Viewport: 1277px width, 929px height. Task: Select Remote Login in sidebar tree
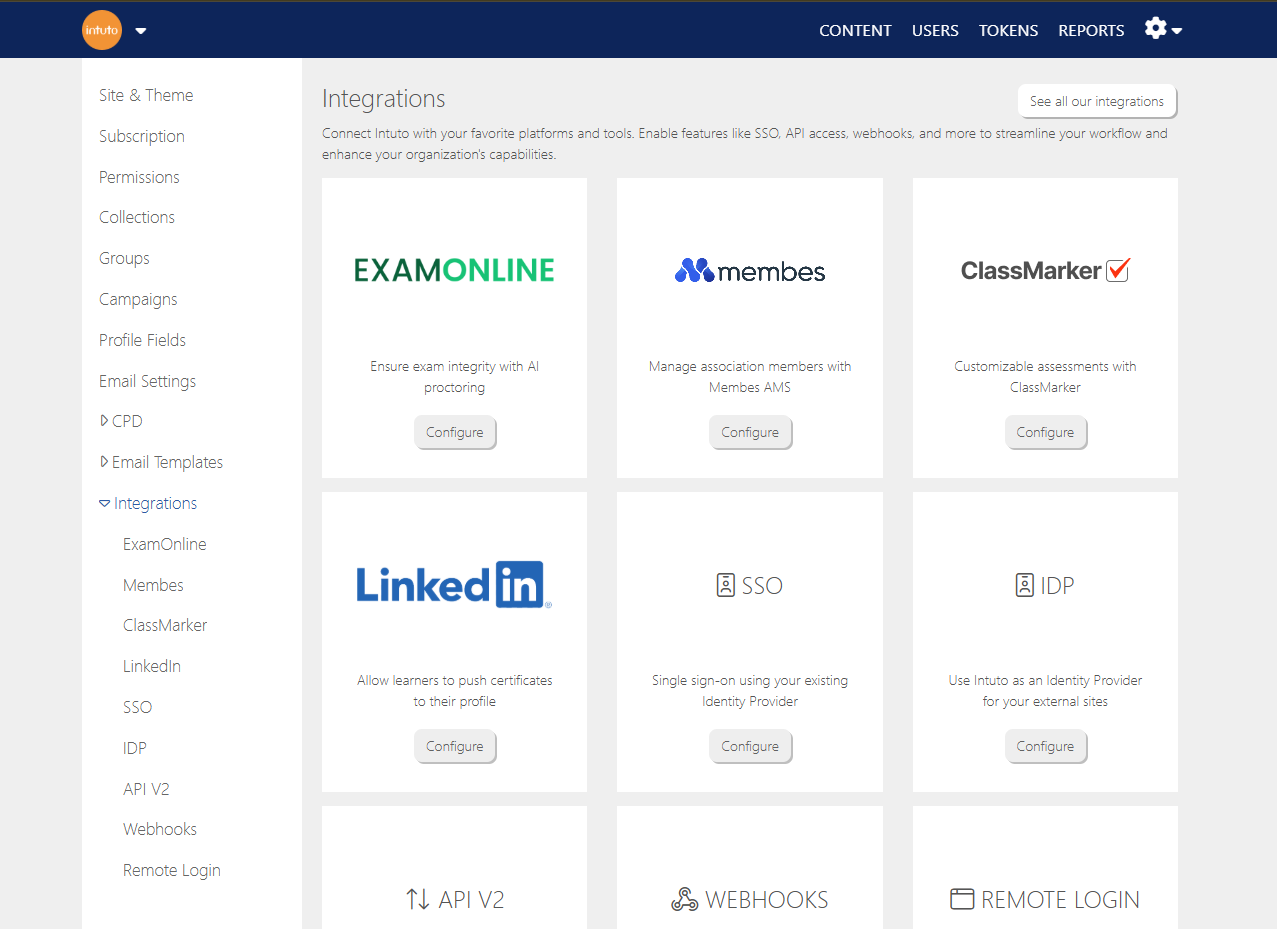[x=172, y=870]
